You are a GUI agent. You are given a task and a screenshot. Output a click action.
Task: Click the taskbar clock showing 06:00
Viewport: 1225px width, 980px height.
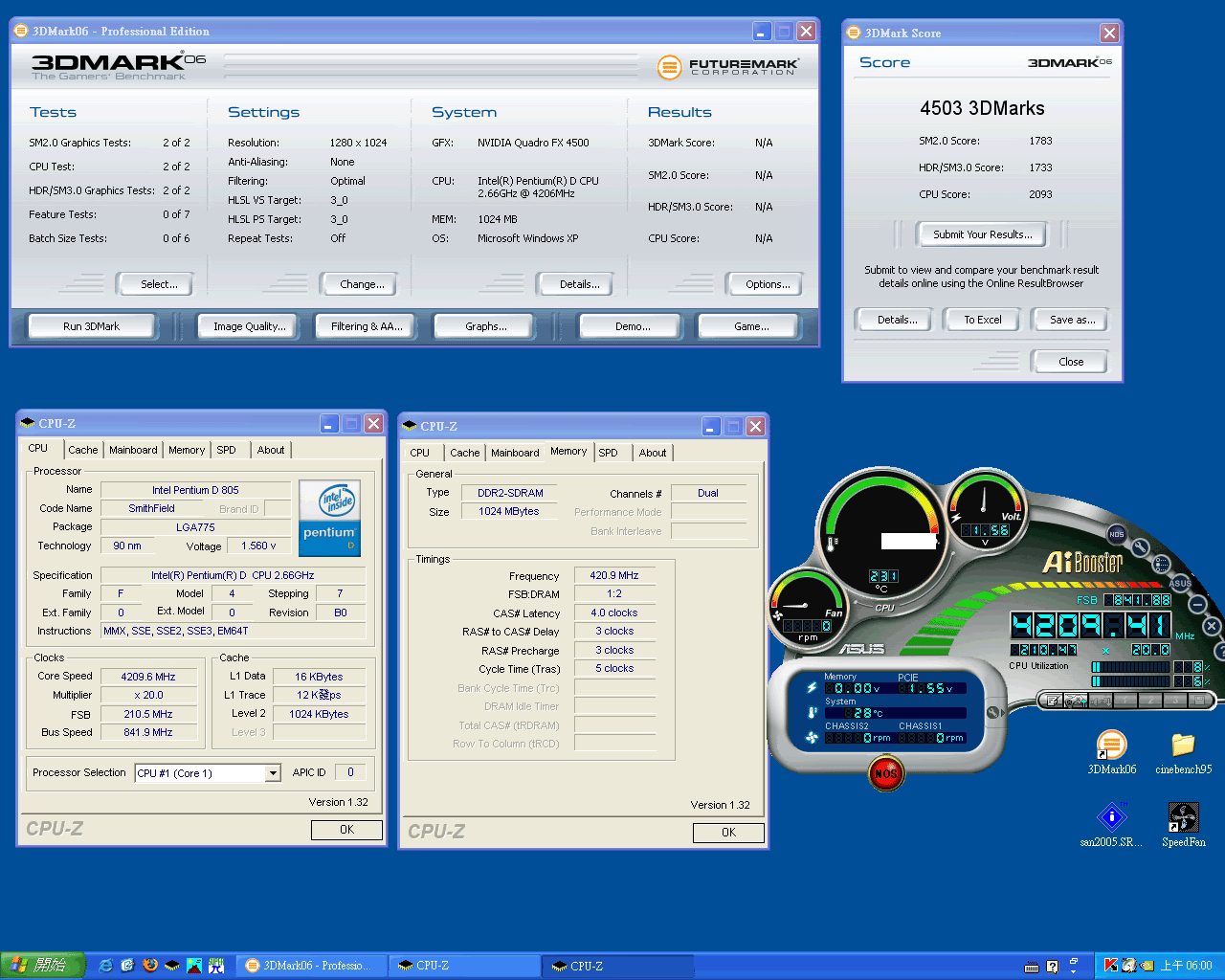[1187, 966]
